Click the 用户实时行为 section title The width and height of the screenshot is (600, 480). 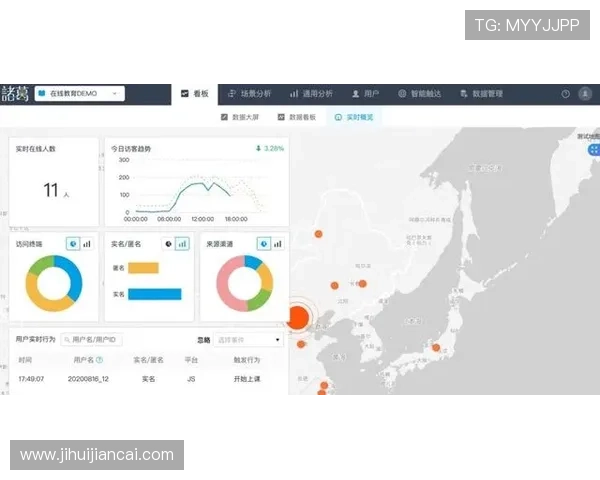[x=36, y=339]
